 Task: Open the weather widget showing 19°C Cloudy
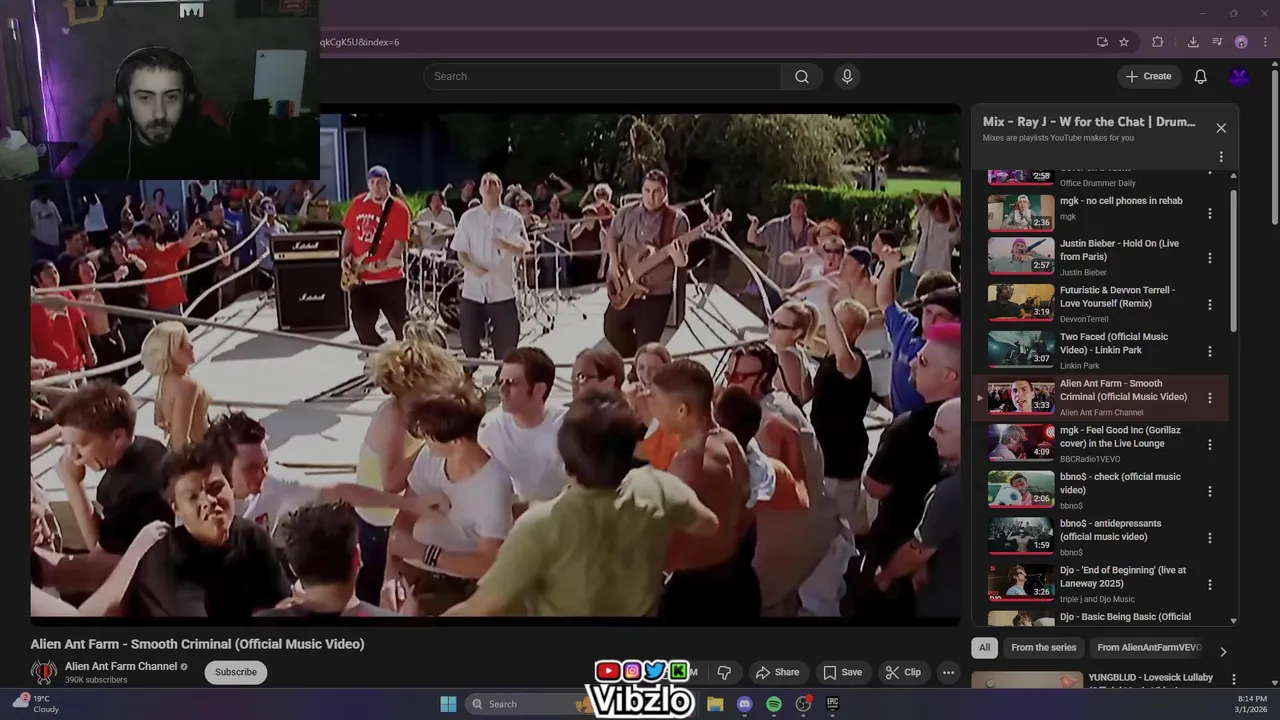(35, 704)
